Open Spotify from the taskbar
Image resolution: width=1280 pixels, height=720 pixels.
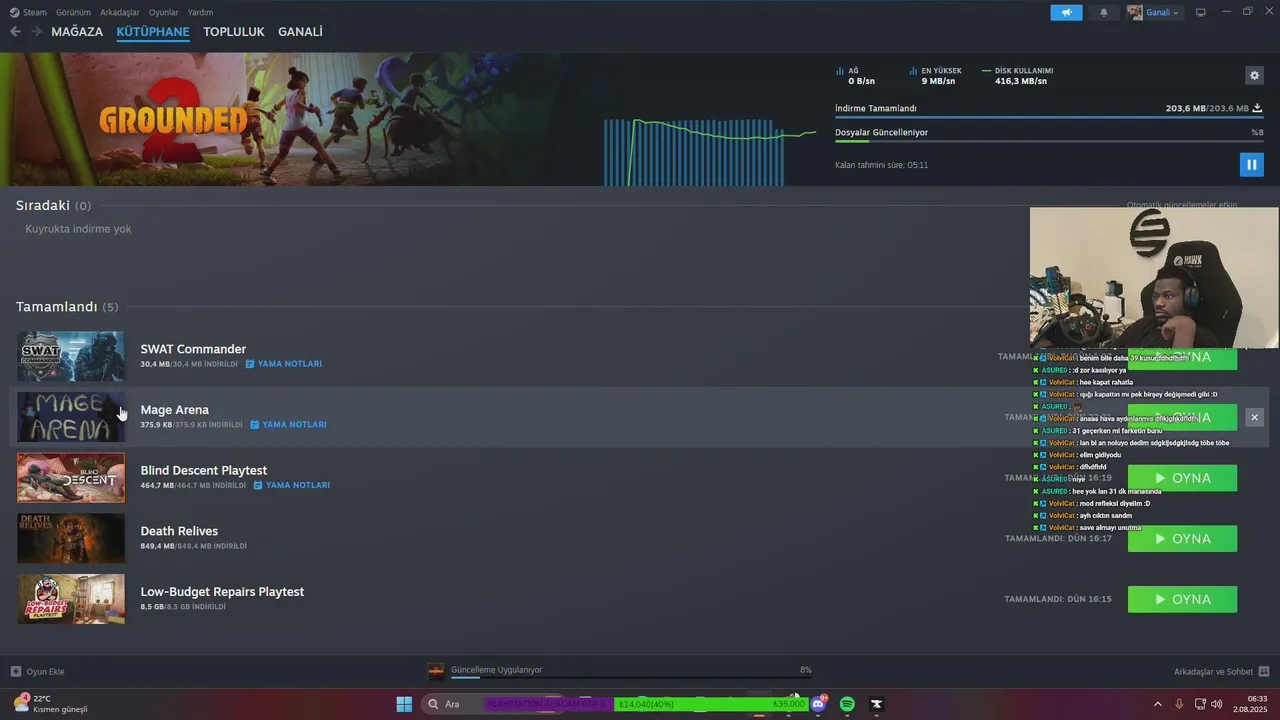[x=847, y=704]
